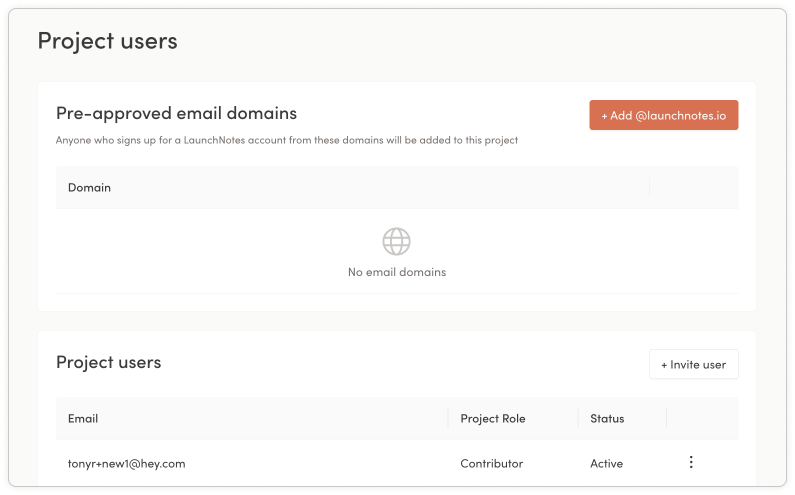Click the globe icon above No email domains
Screen dimensions: 795x495
tap(397, 241)
